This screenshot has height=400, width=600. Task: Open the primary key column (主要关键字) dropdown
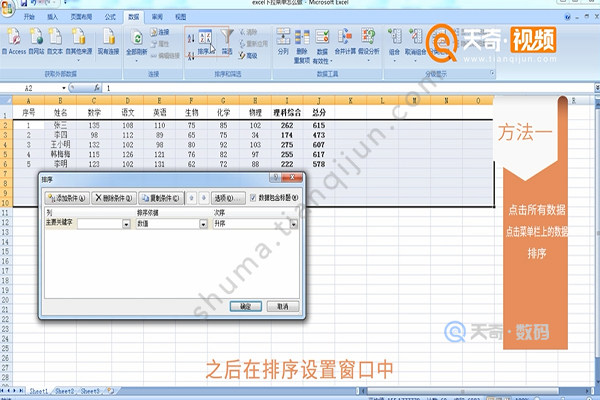tap(126, 224)
